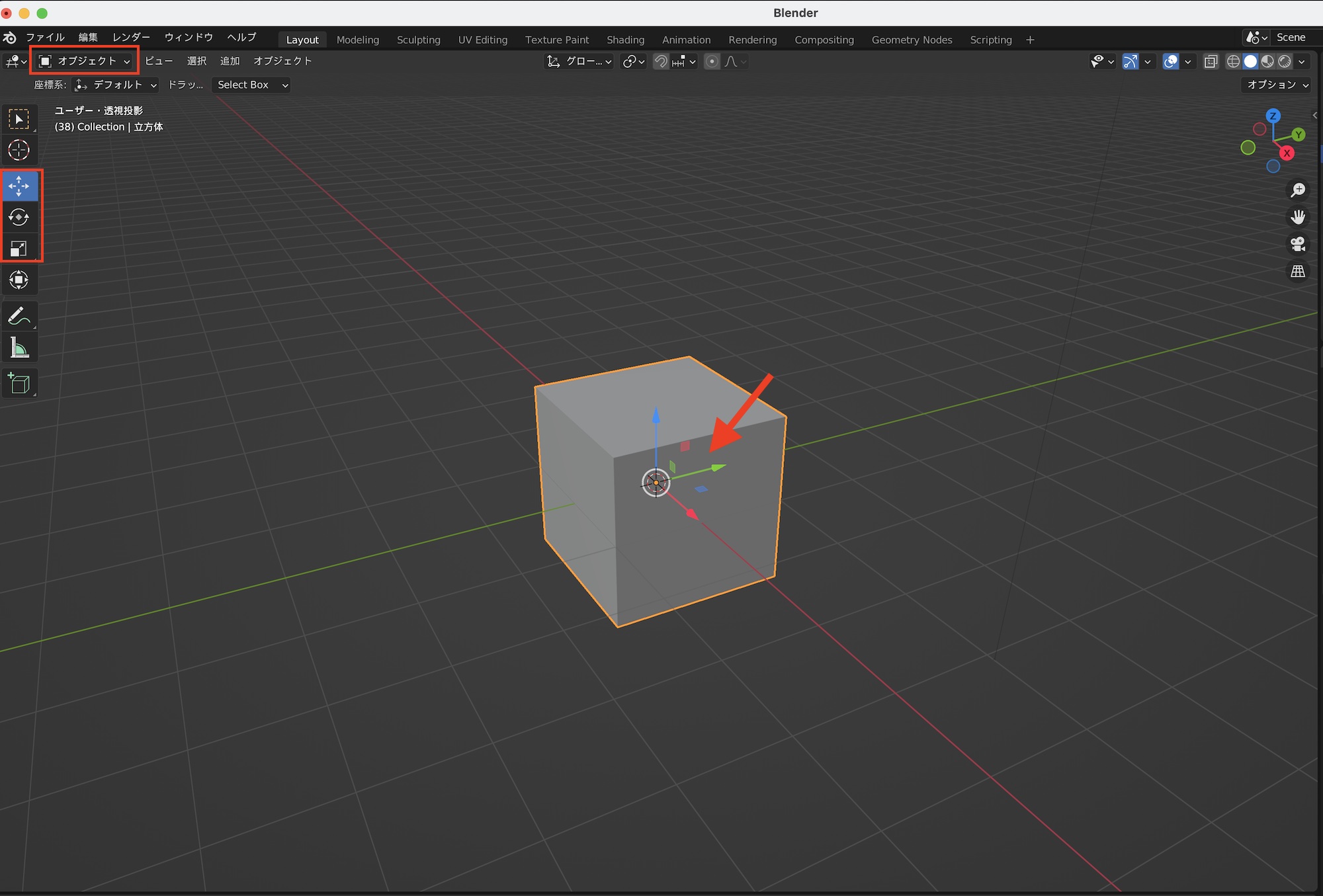Enable snapping with the magnet icon
Screen dimensions: 1323x896
660,61
